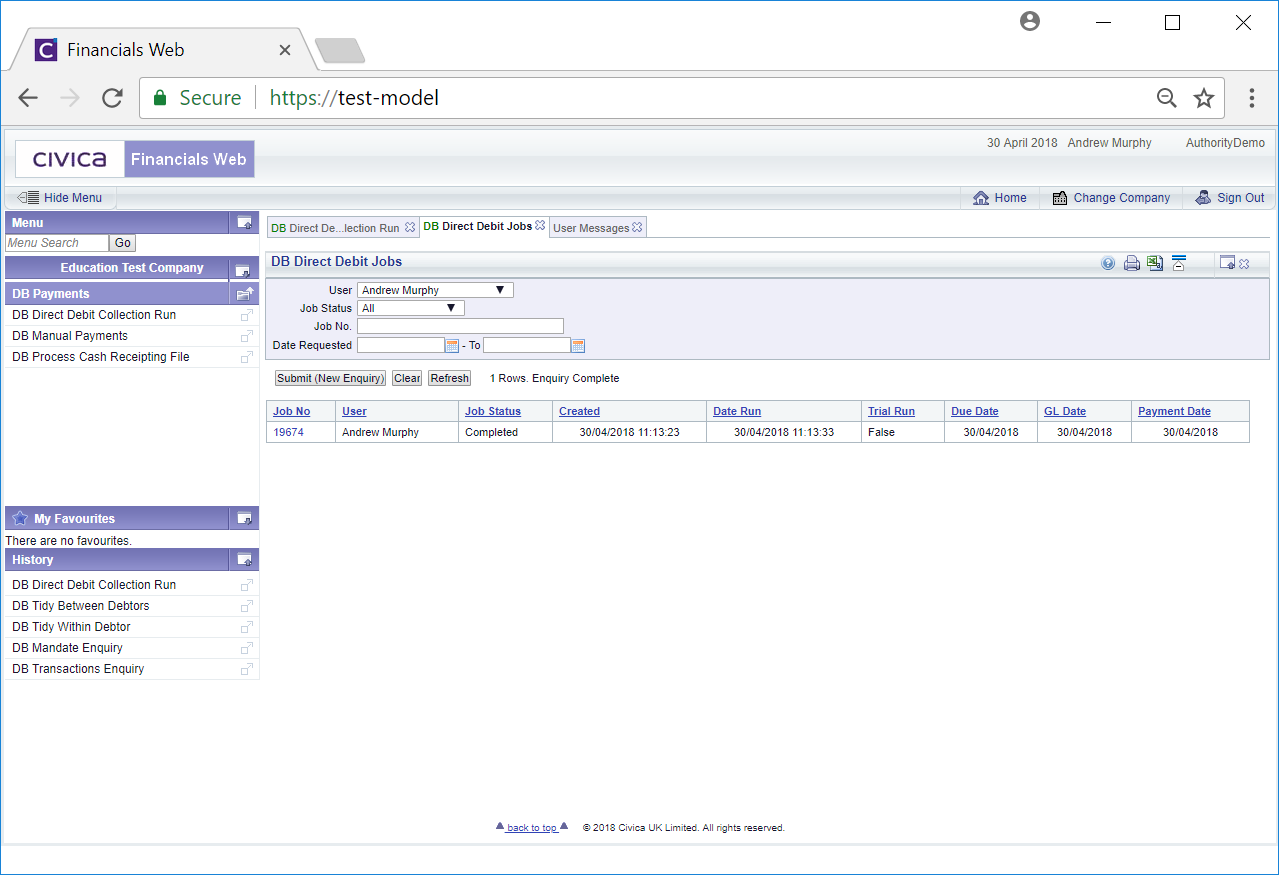Screen dimensions: 1279x875
Task: Sort by Job Status column header
Action: 493,411
